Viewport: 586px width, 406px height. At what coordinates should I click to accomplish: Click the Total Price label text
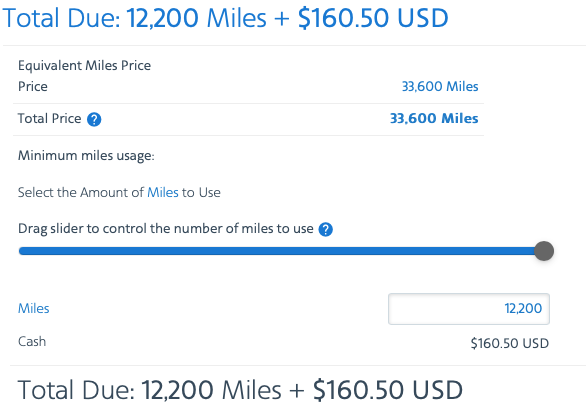[49, 119]
